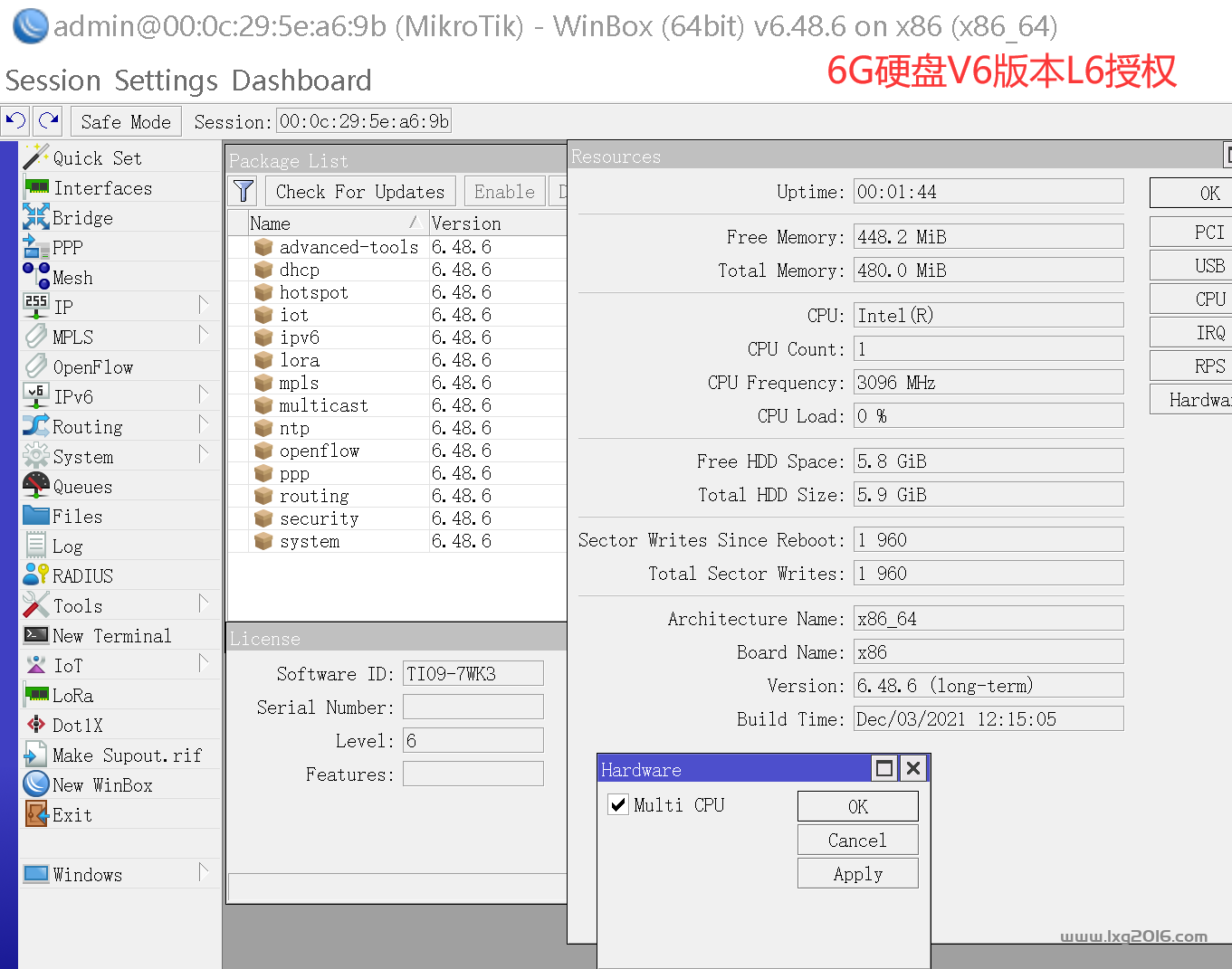Open the Dashboard menu

[301, 81]
